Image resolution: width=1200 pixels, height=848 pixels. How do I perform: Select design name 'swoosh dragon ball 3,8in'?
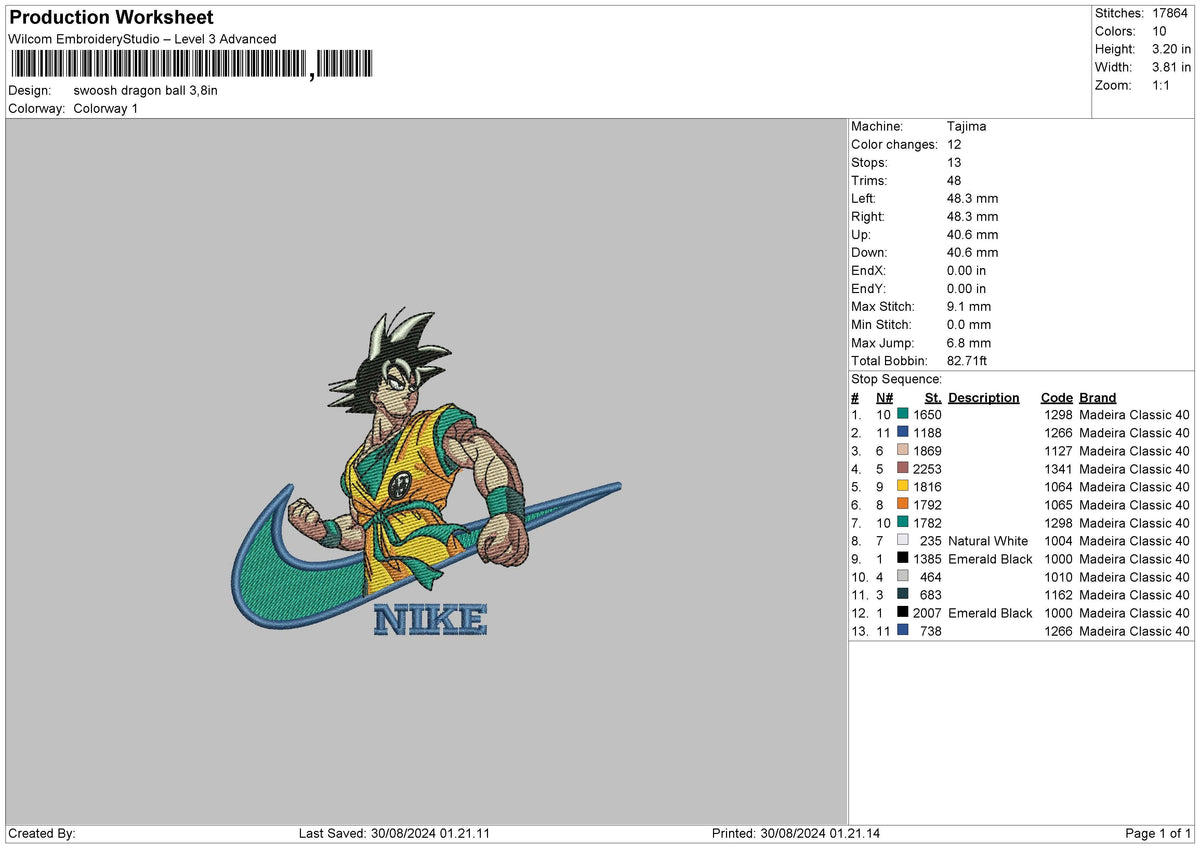145,90
